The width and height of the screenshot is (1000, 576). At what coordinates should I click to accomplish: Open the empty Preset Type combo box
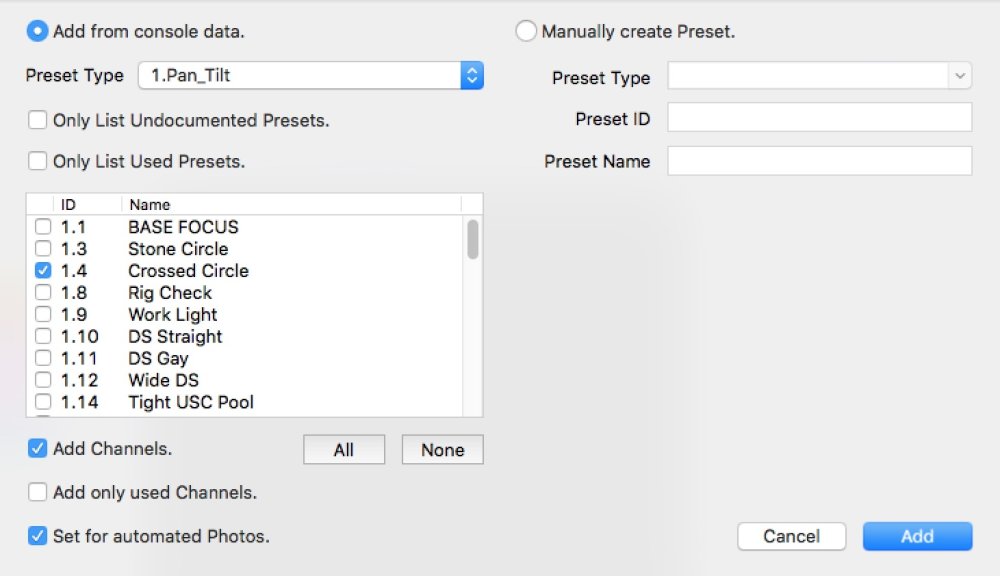pyautogui.click(x=820, y=76)
